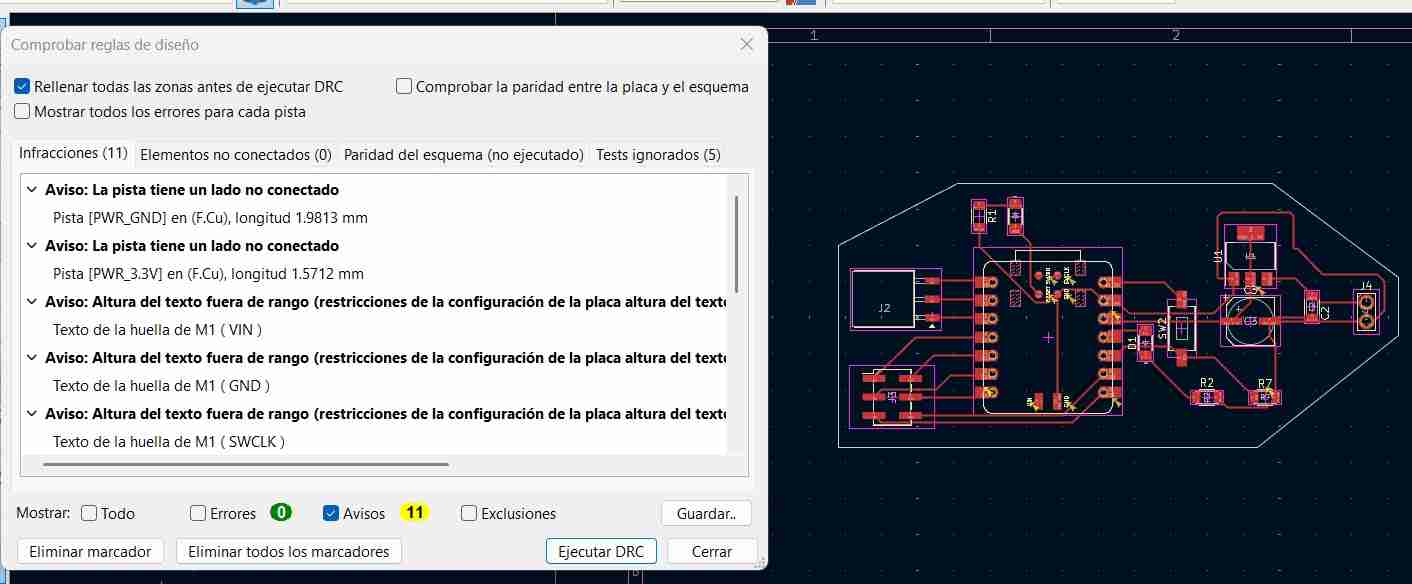
Task: Select the 'Pista [PWR_GND]' violation entry
Action: (x=210, y=217)
